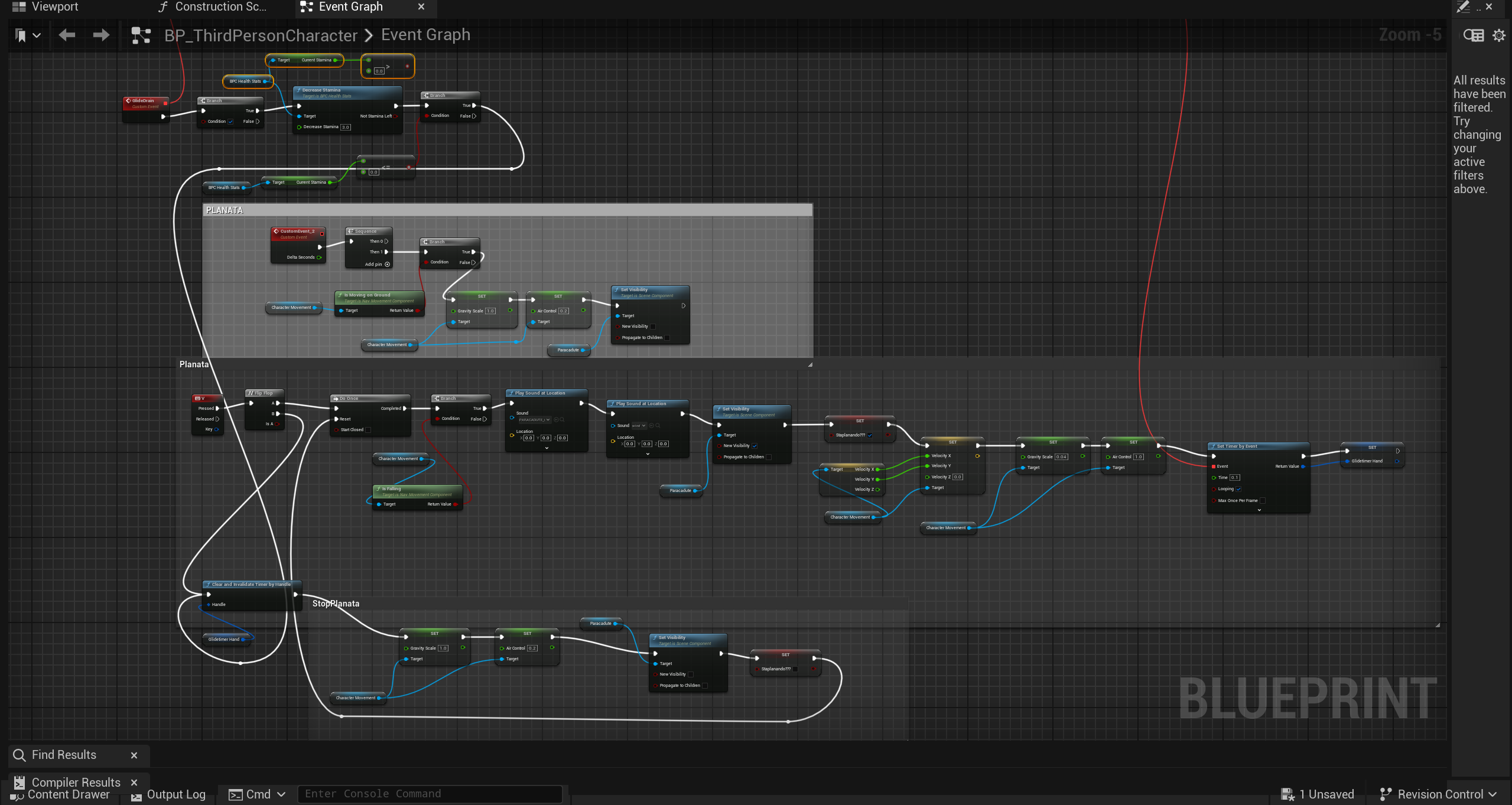Click the breadcrumb chevron before Event Graph
1512x805 pixels.
[369, 35]
